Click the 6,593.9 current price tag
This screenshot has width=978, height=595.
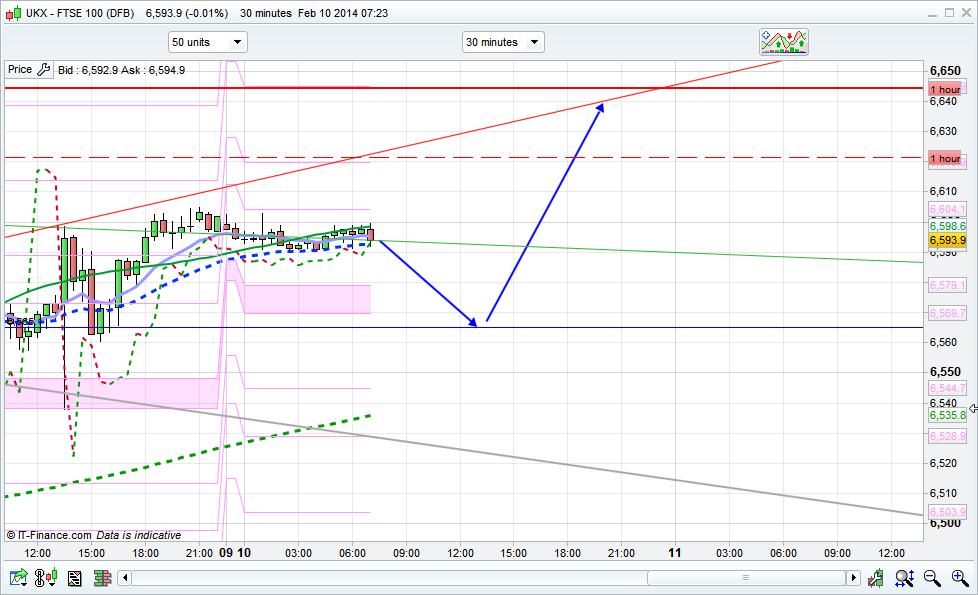click(x=947, y=240)
